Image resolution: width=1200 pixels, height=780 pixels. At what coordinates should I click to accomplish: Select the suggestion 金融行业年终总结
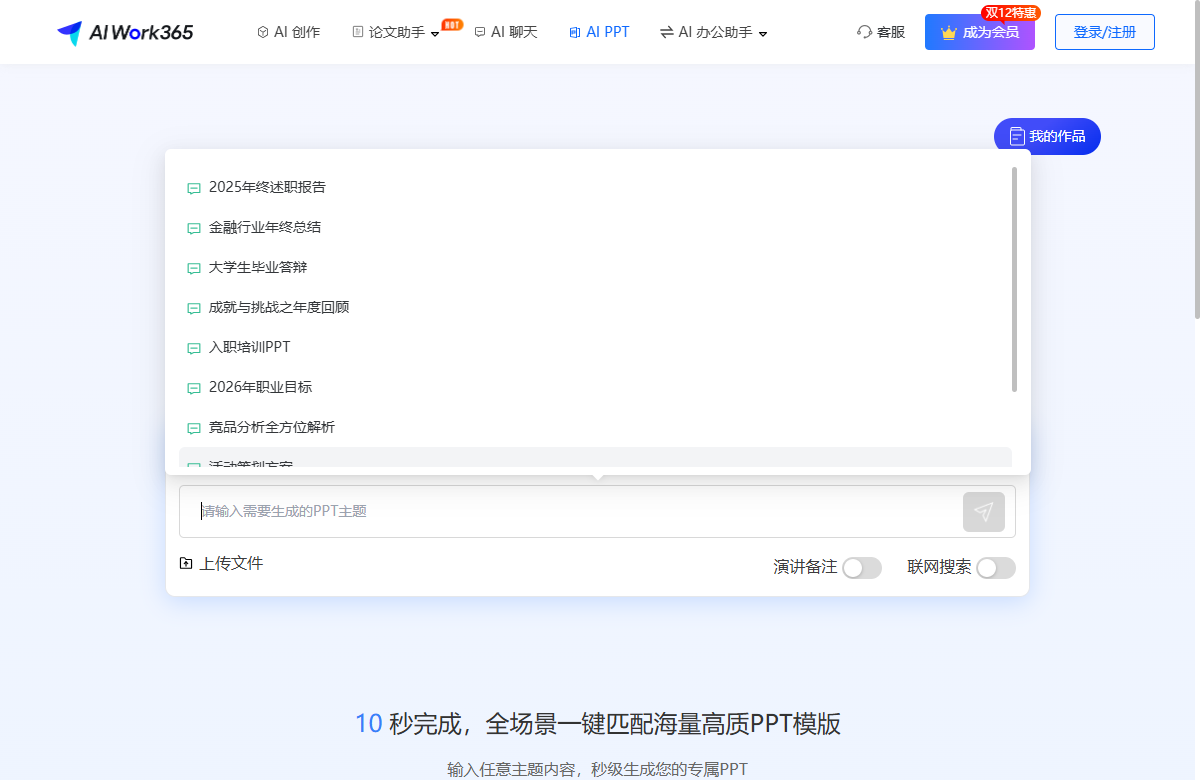click(265, 227)
